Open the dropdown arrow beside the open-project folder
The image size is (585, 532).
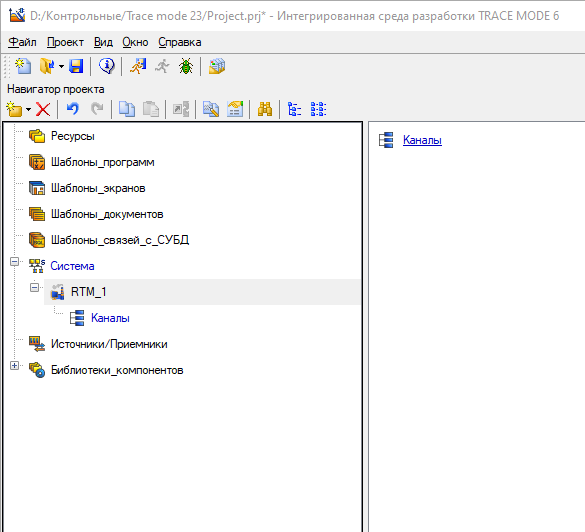(x=61, y=67)
